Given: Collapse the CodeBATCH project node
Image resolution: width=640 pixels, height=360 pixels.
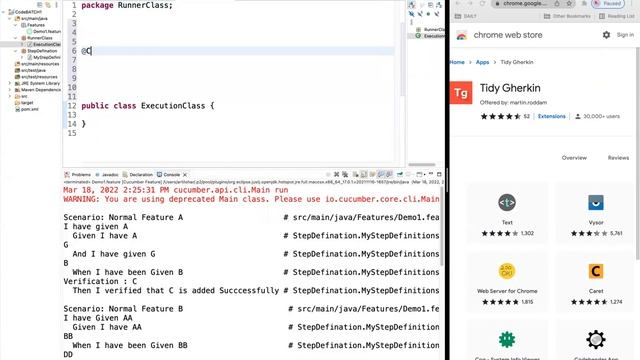Looking at the screenshot, I should tap(4, 12).
